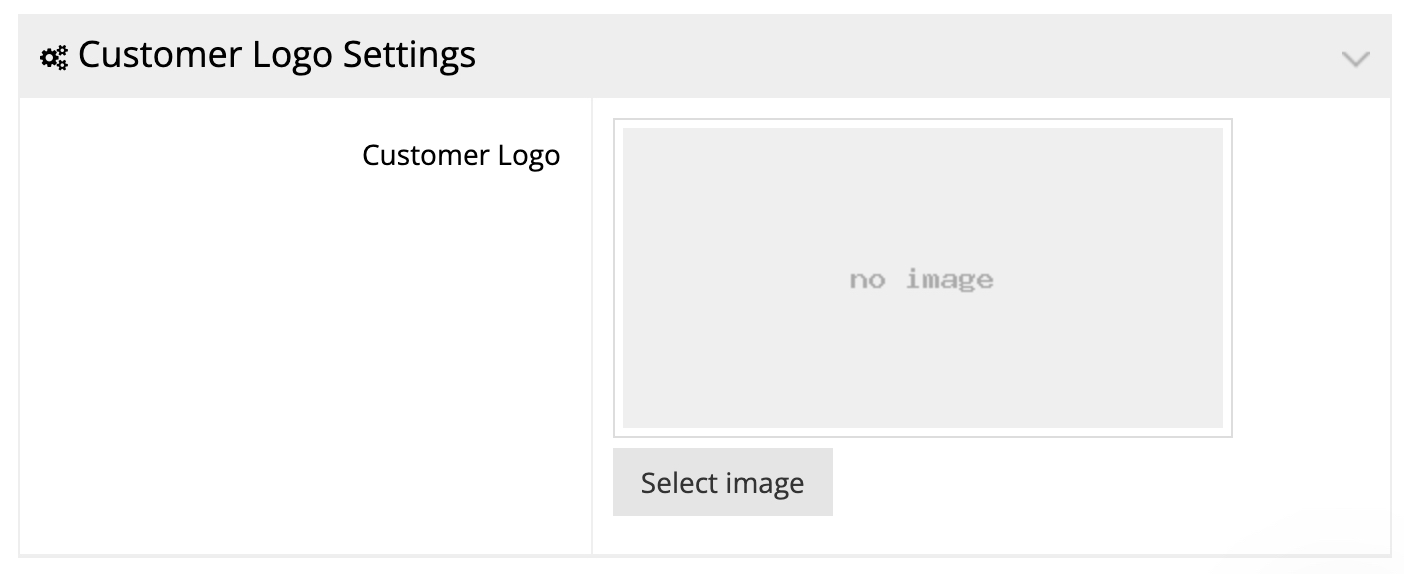Collapse the Customer Logo Settings panel chevron
The height and width of the screenshot is (574, 1404).
1355,58
